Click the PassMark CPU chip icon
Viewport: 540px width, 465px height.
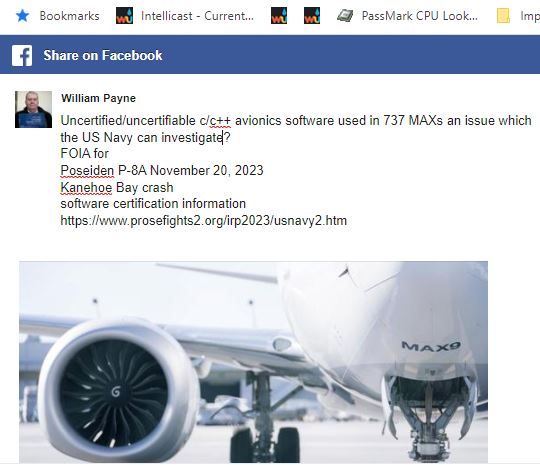(345, 16)
